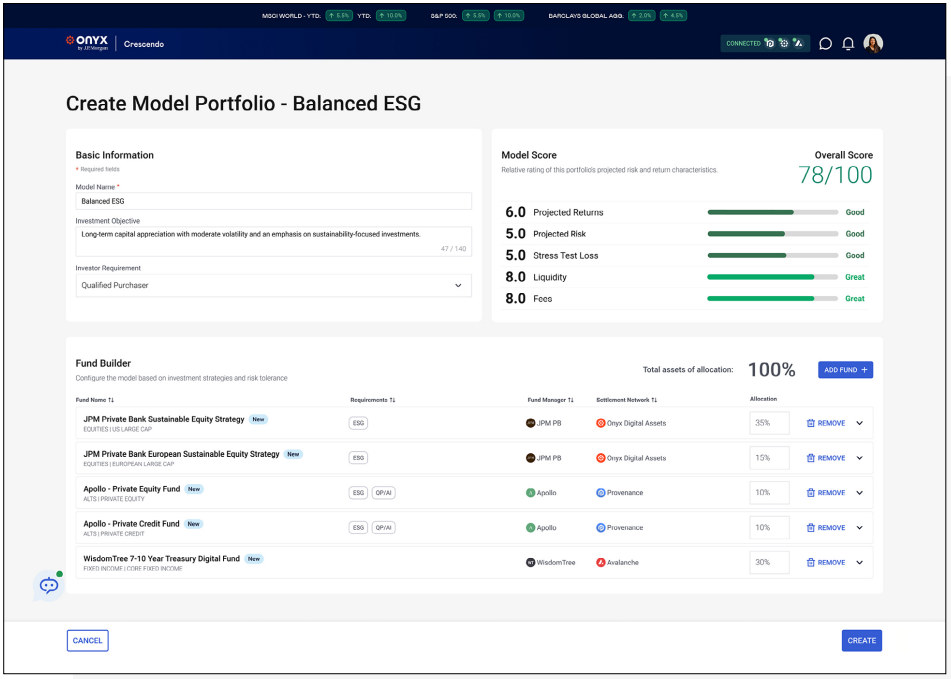
Task: Expand the JPM Private Bank Sustainable Equity row
Action: 859,423
